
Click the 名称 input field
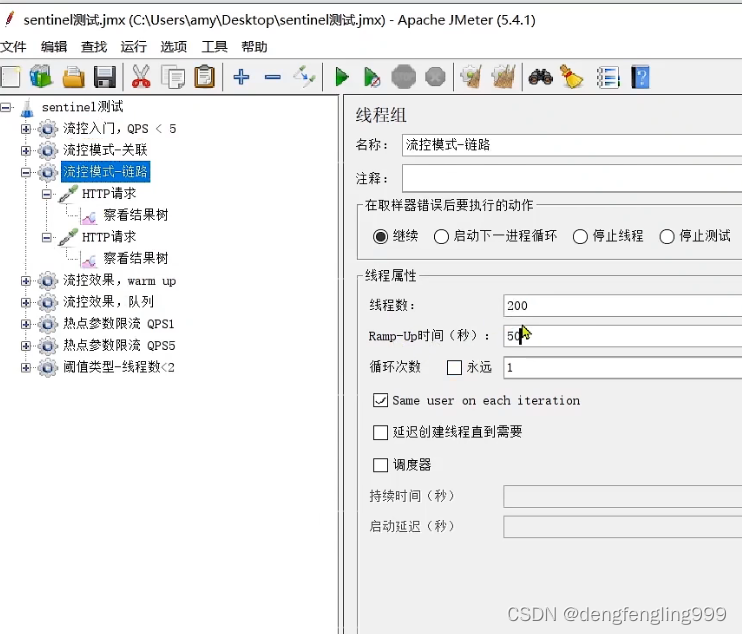(572, 145)
